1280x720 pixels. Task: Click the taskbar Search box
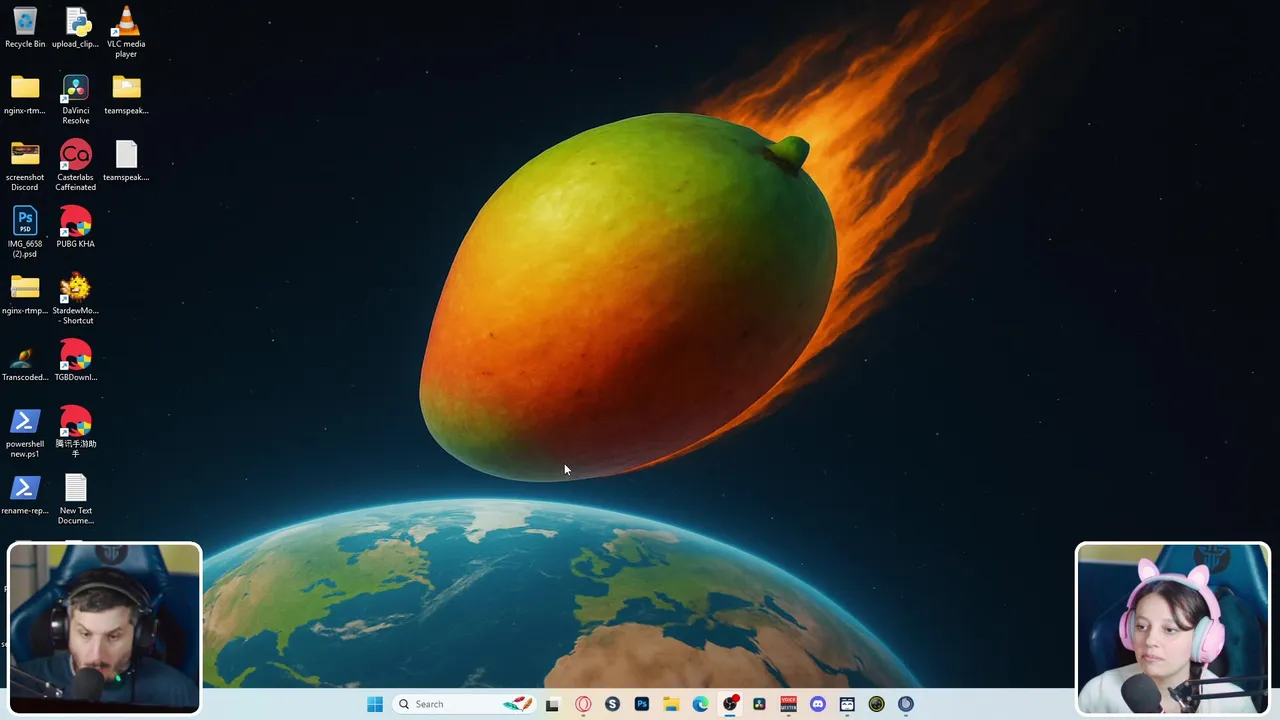tap(465, 704)
